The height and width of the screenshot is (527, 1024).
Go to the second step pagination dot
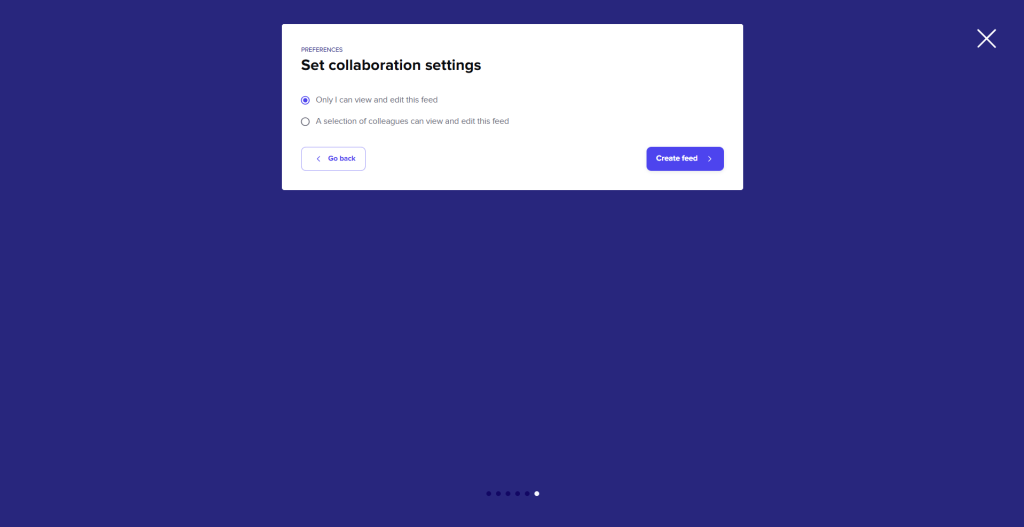pyautogui.click(x=498, y=493)
